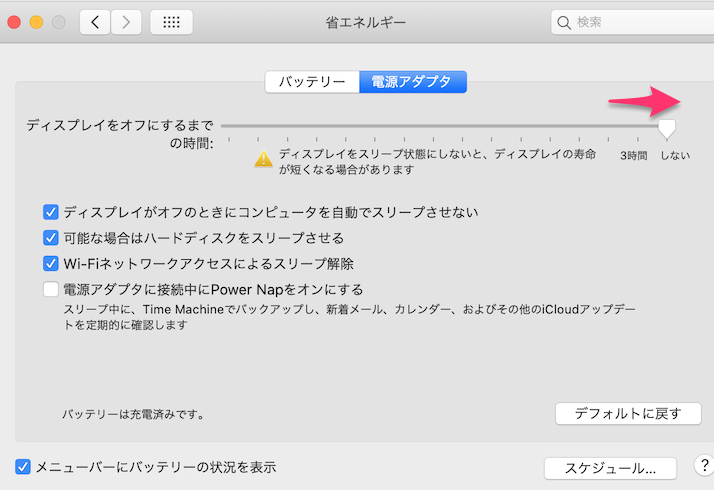
Task: Uncheck 可能な場合はハードディスクをスリープさせる
Action: [51, 238]
